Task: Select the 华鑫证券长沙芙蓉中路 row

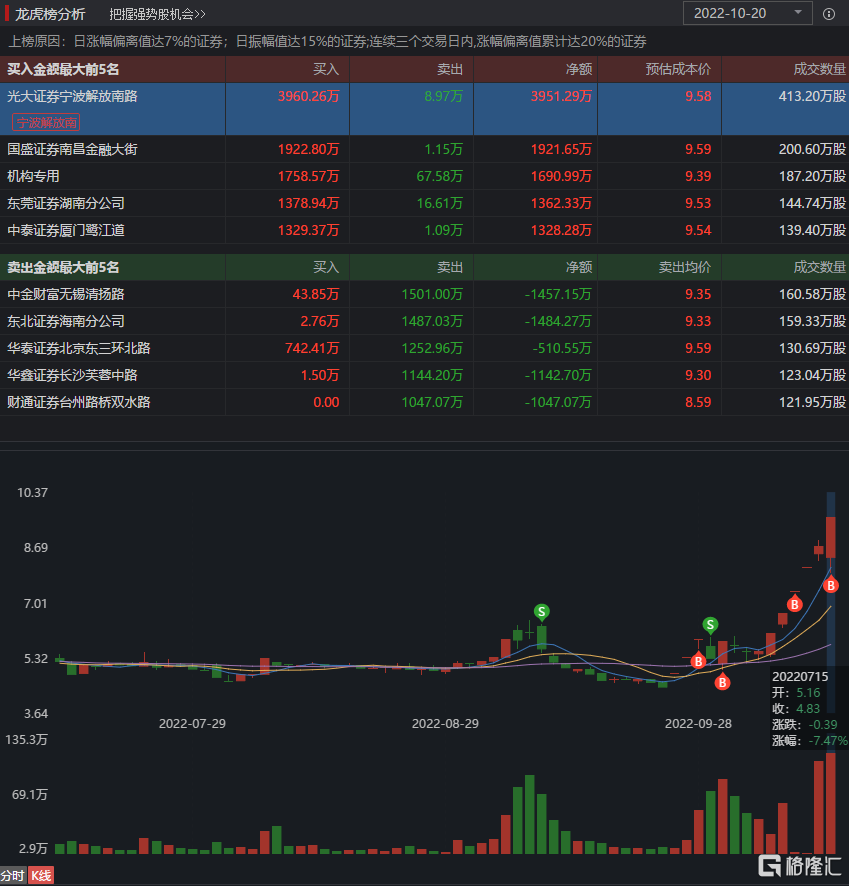Action: [424, 376]
